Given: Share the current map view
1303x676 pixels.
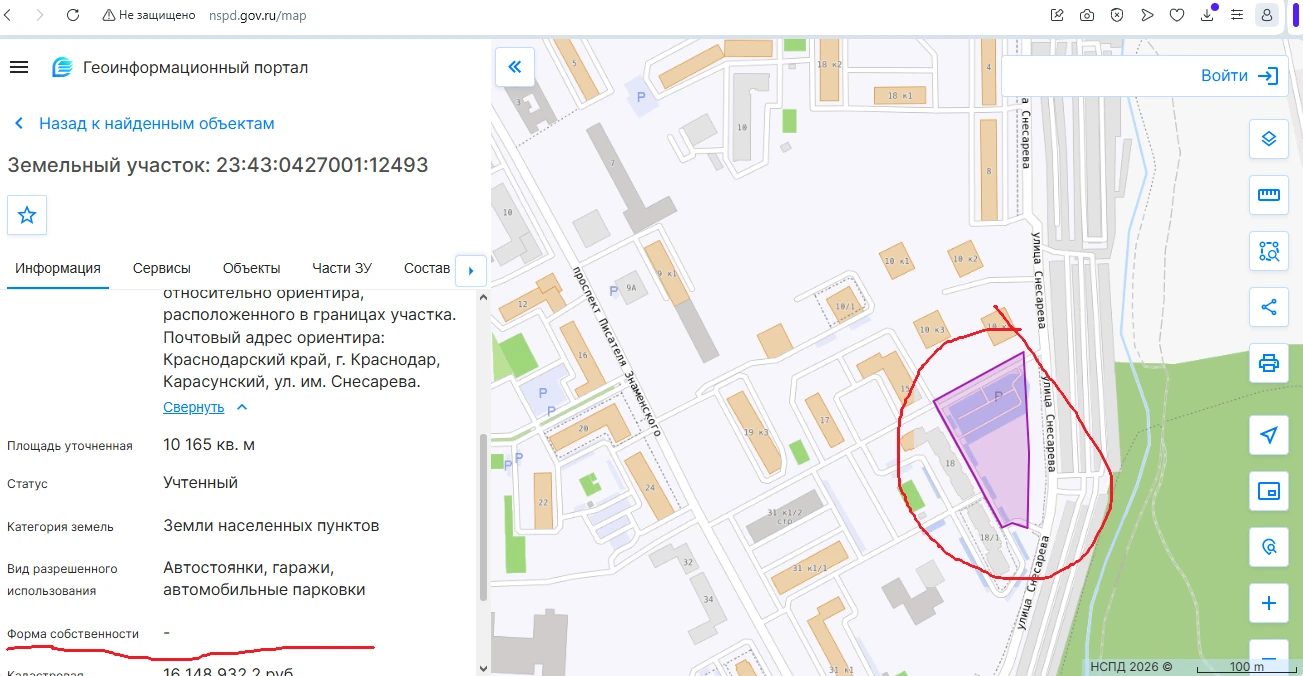Looking at the screenshot, I should coord(1269,307).
